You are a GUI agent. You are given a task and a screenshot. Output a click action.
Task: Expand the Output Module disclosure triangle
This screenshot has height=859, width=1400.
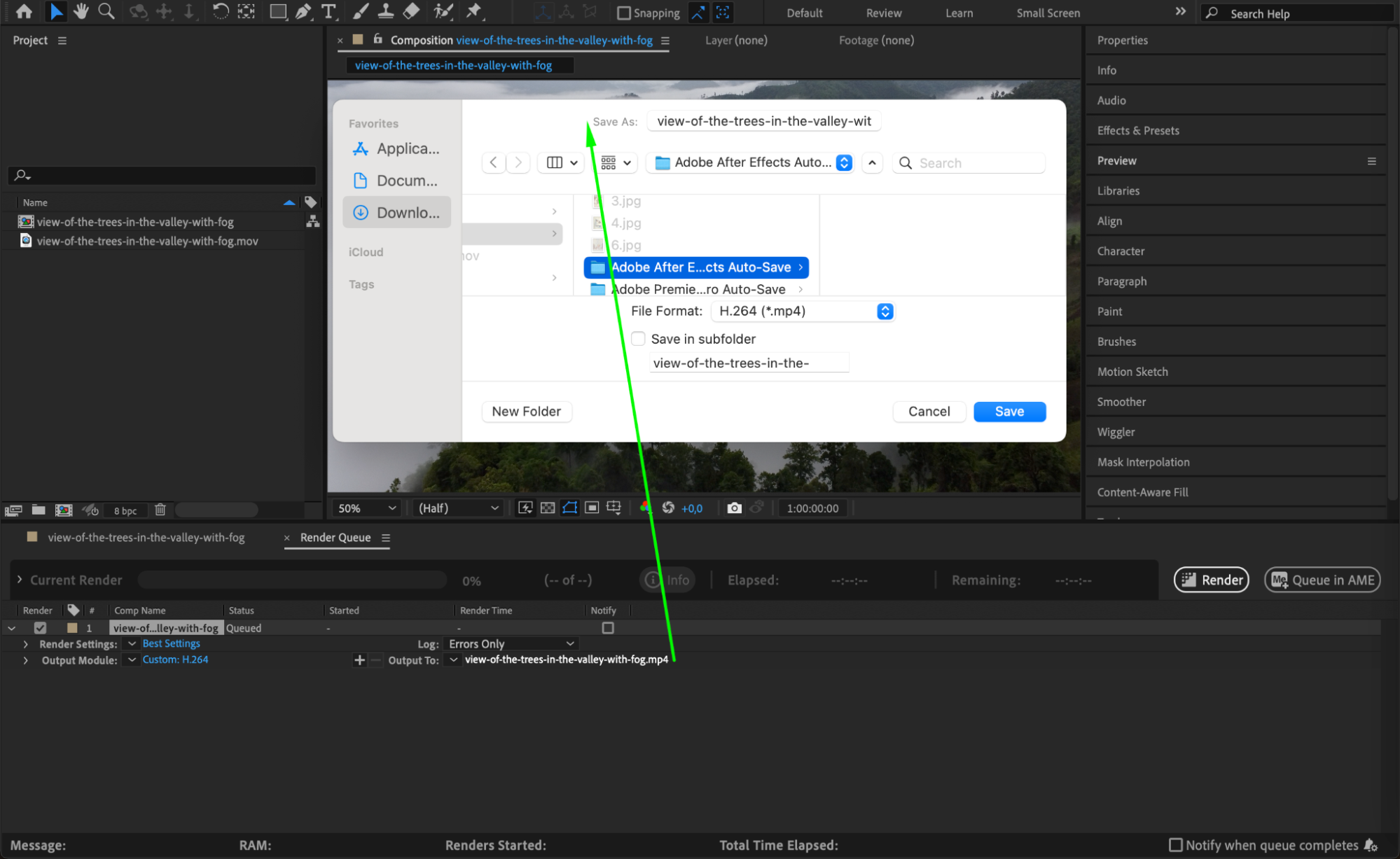26,660
